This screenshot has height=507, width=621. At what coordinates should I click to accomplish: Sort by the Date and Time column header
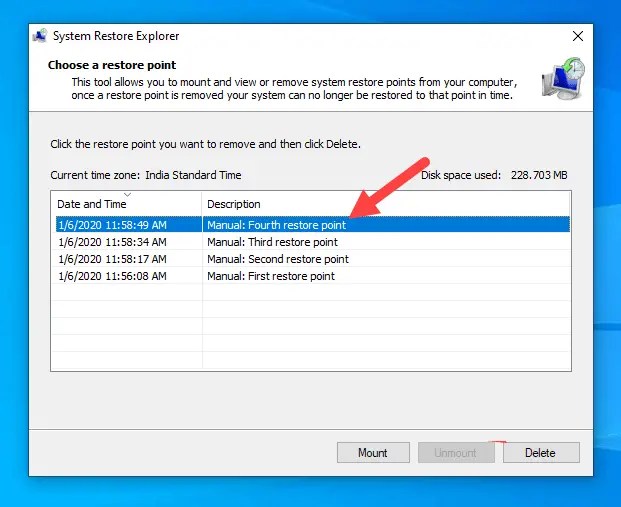pos(126,204)
